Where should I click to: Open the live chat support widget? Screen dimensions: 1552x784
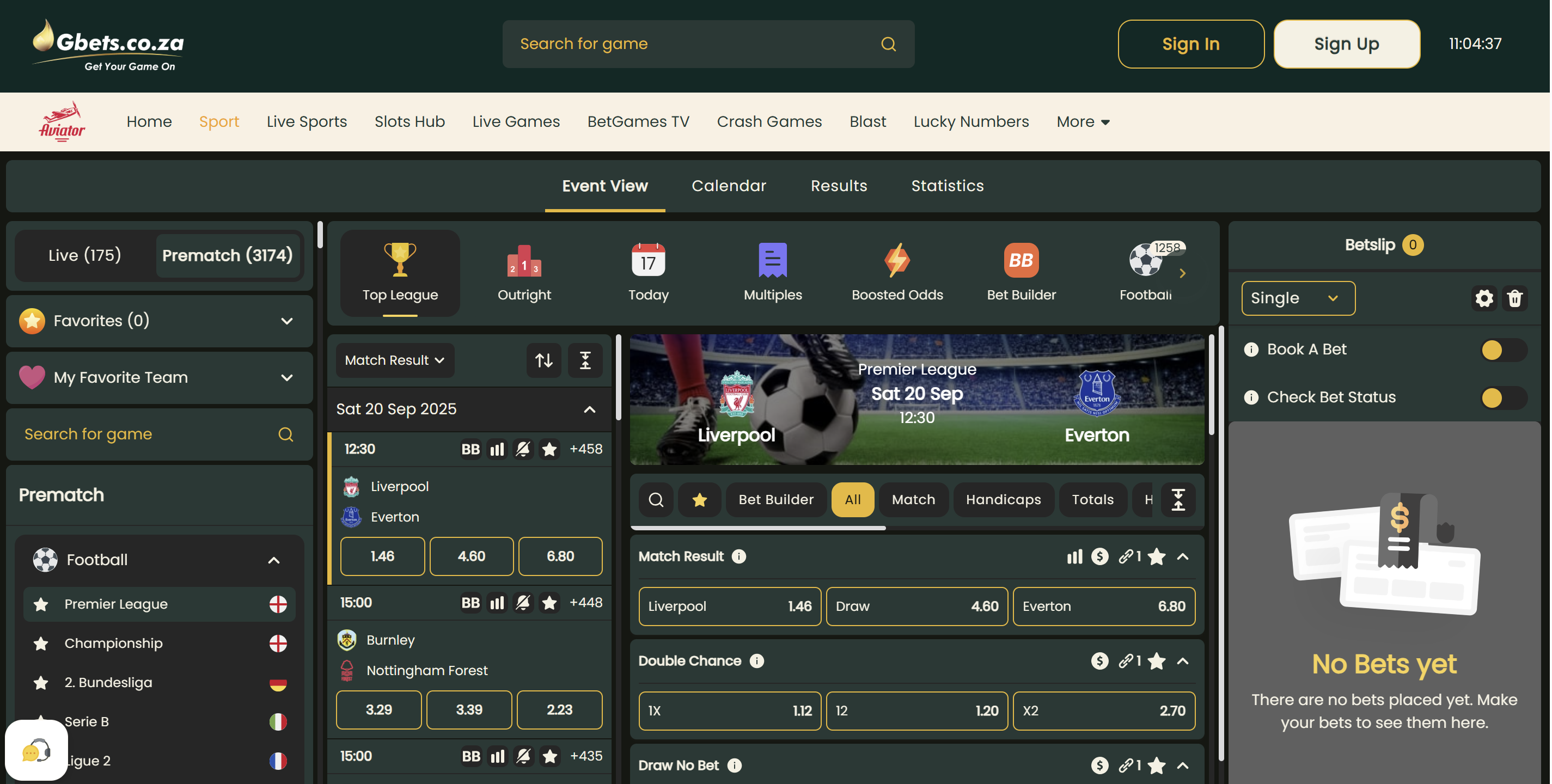point(36,750)
